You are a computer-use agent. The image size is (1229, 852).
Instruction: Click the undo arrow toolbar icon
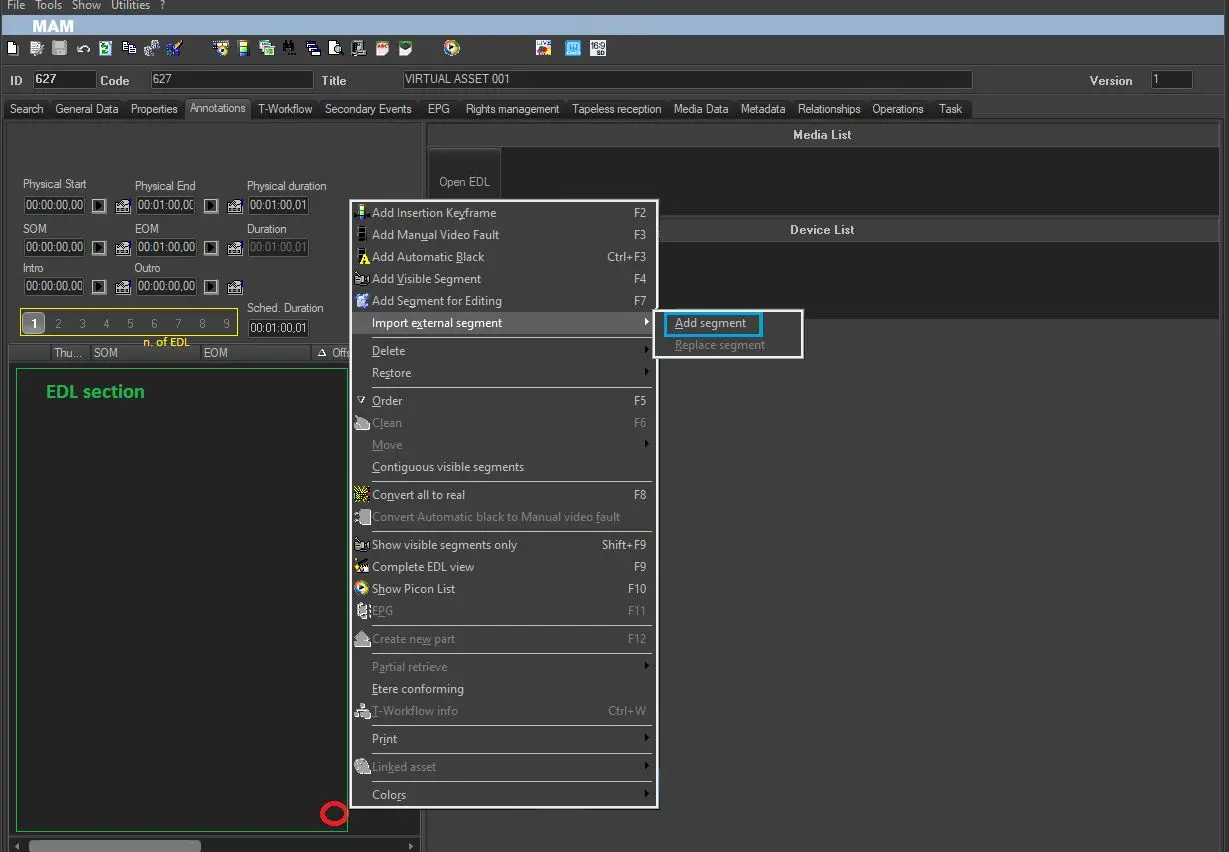coord(83,48)
